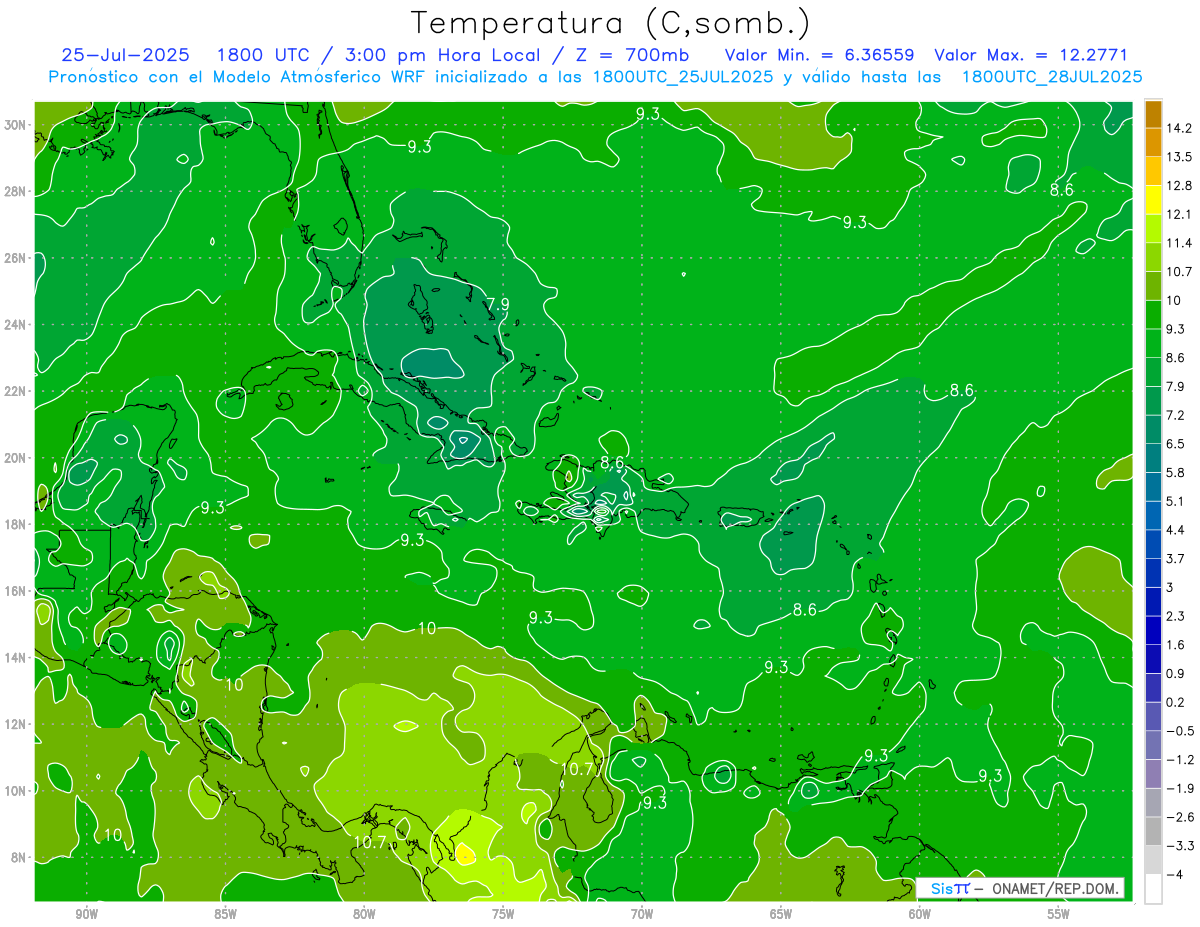Click the "16N" latitude axis label
Image resolution: width=1200 pixels, height=927 pixels.
pos(17,591)
